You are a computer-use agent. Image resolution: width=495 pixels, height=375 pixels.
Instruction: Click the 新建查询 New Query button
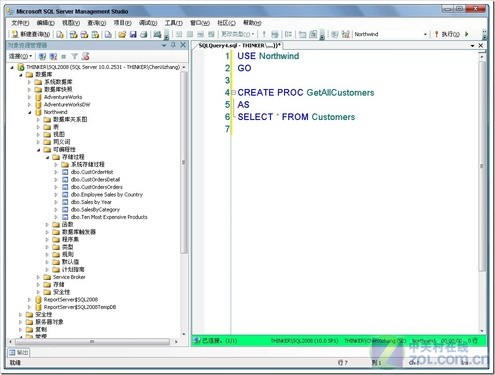pyautogui.click(x=31, y=34)
